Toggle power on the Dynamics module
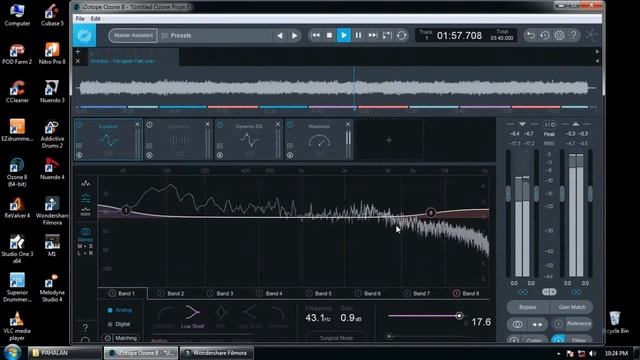The image size is (640, 360). coord(149,124)
